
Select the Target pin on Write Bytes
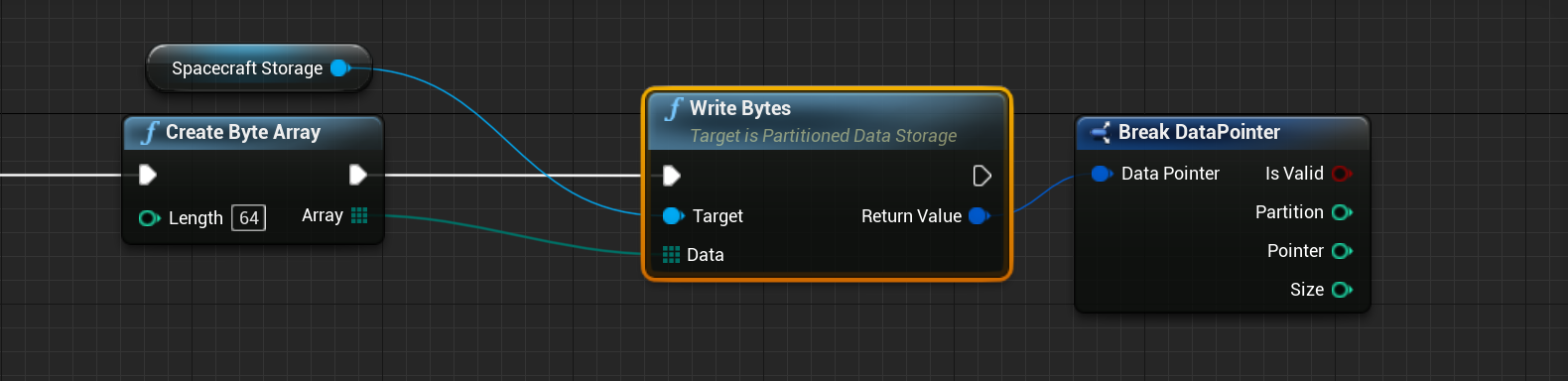pos(673,215)
